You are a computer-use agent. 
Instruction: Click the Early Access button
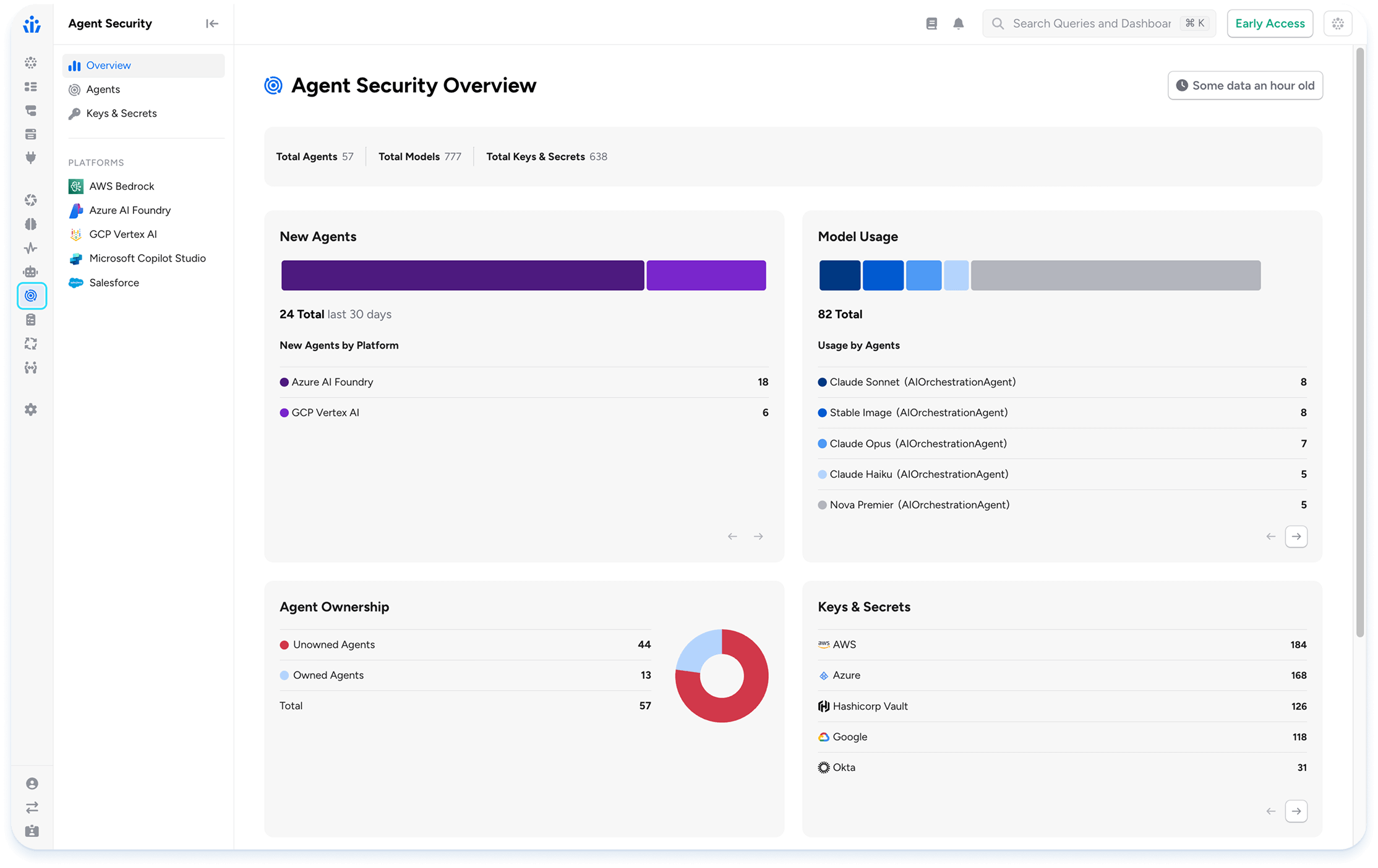(x=1270, y=23)
